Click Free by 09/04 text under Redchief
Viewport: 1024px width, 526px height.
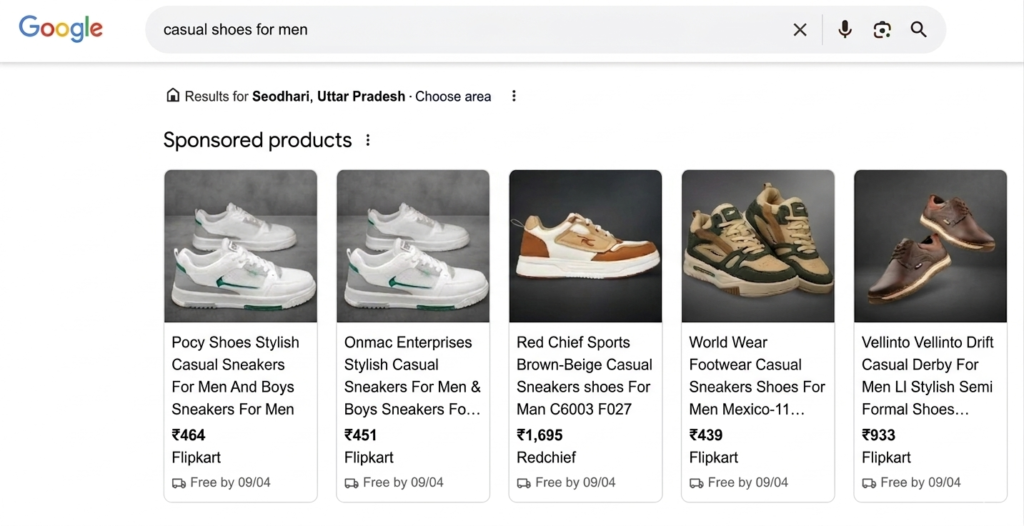(x=575, y=482)
